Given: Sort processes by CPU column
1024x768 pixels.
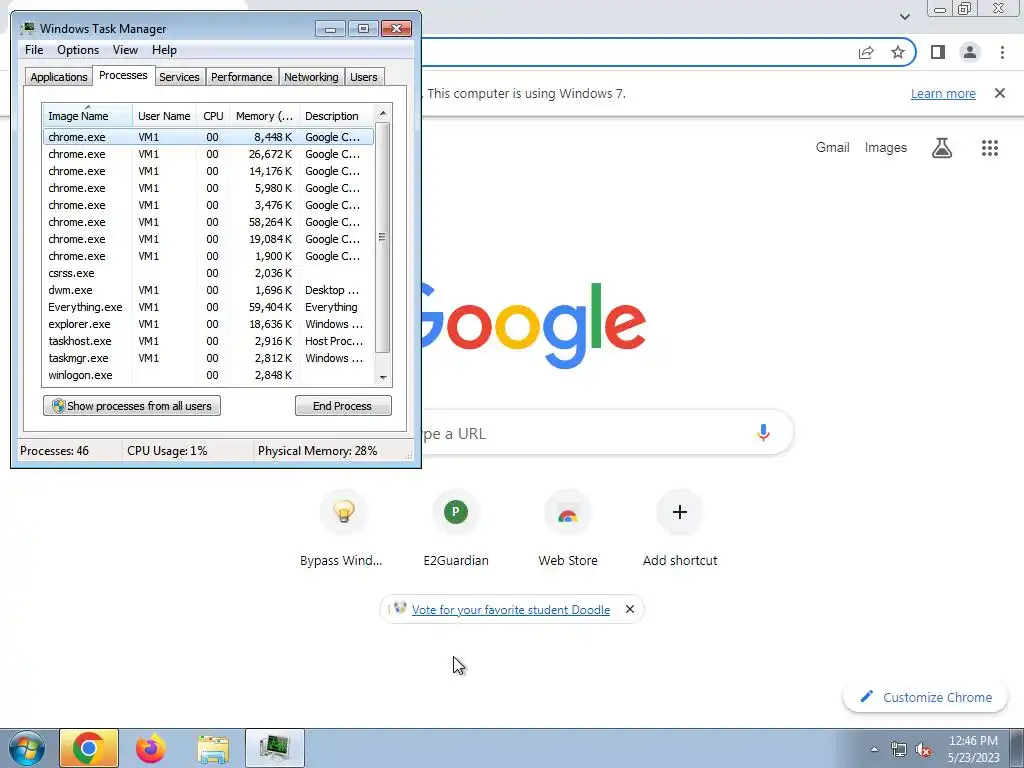Looking at the screenshot, I should 213,116.
